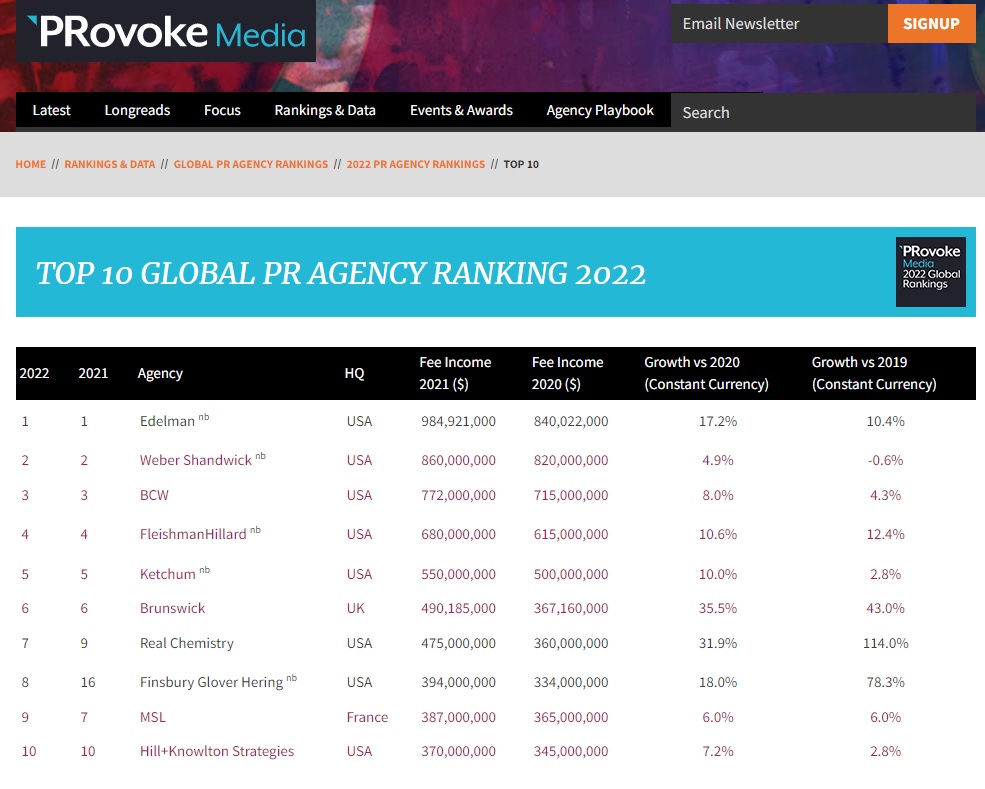Go to the Longreads section
This screenshot has width=985, height=789.
pos(137,110)
